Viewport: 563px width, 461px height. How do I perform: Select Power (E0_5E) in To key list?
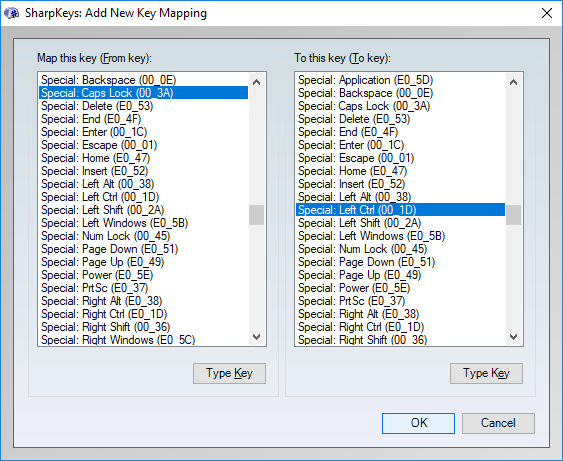coord(400,288)
